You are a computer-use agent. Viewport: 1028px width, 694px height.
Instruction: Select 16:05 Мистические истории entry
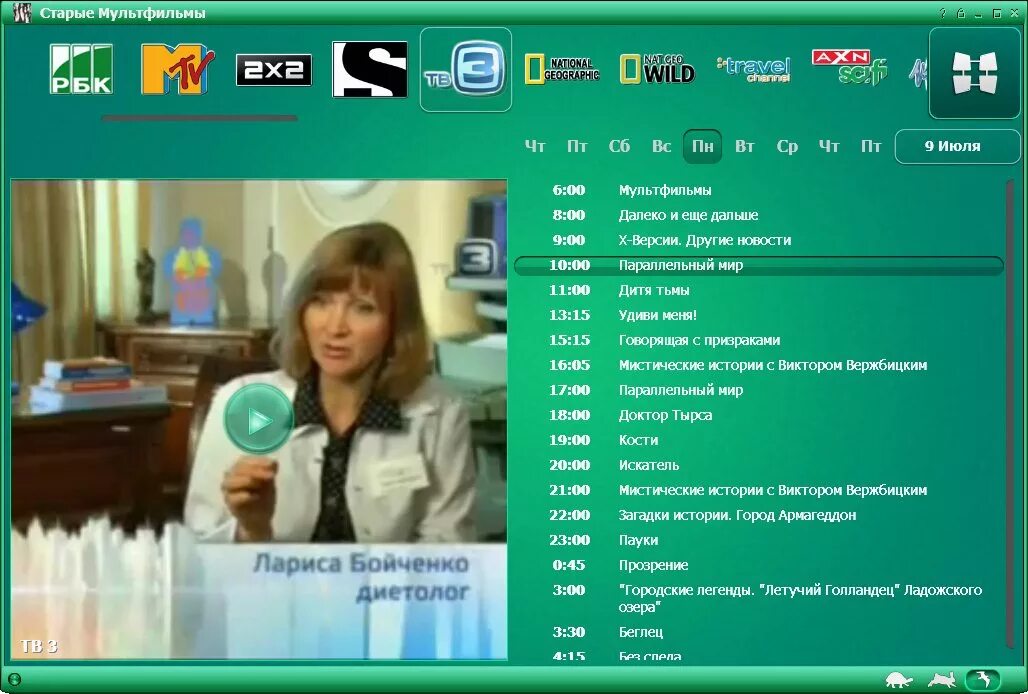(x=759, y=365)
